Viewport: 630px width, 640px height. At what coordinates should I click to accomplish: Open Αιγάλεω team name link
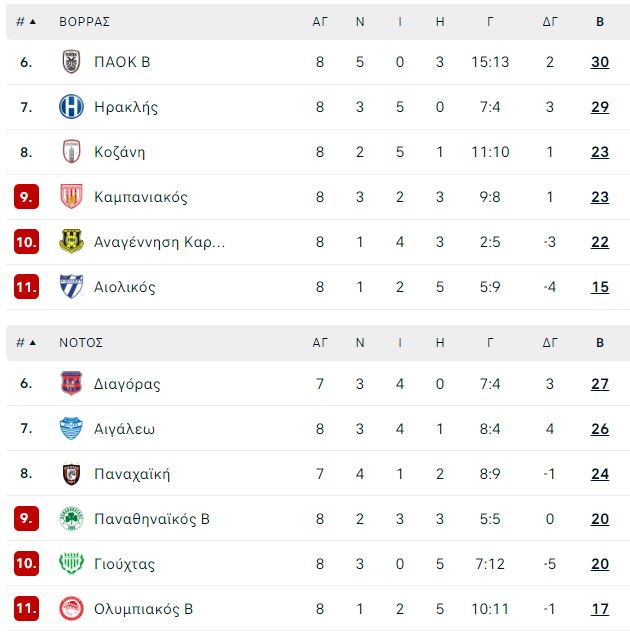point(124,429)
